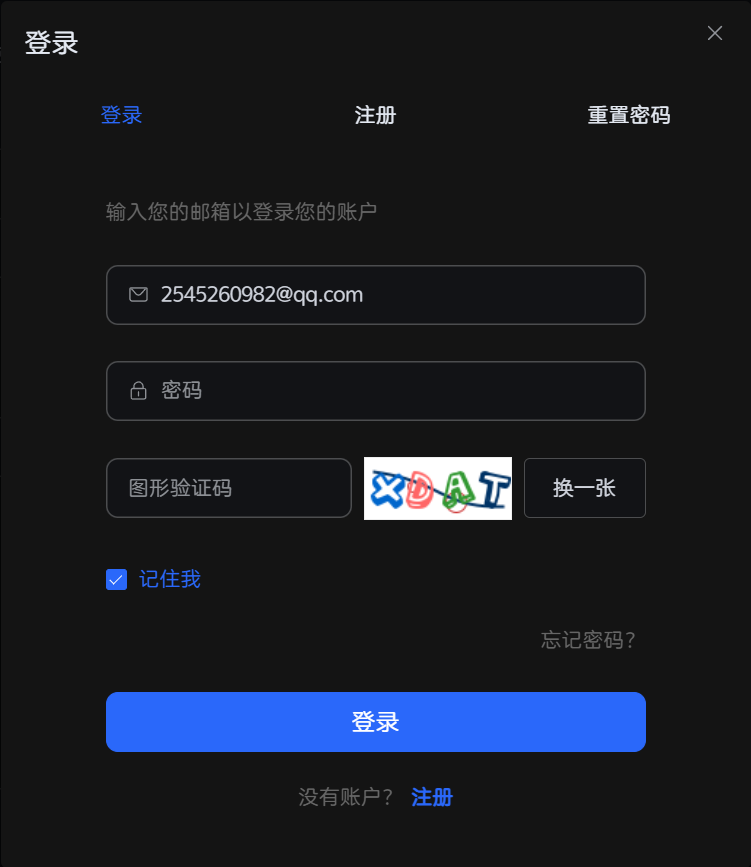Click the 没有账户? prompt text
The width and height of the screenshot is (751, 867).
pos(346,797)
